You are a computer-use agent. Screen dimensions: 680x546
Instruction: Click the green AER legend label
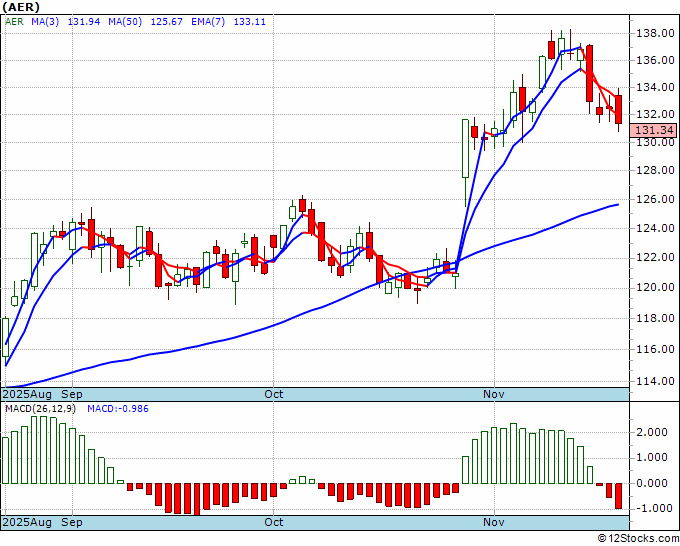coord(14,22)
